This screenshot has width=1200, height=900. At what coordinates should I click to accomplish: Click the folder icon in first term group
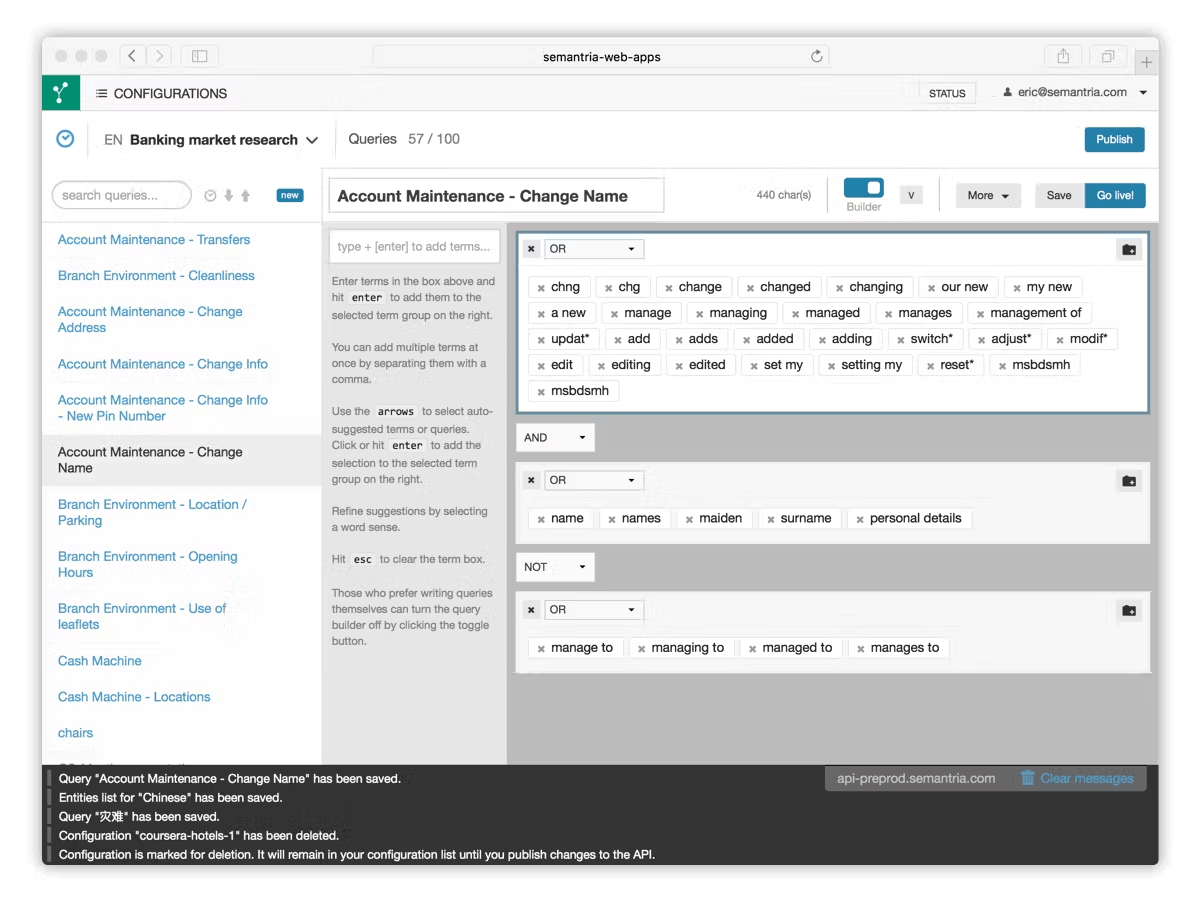click(1129, 250)
